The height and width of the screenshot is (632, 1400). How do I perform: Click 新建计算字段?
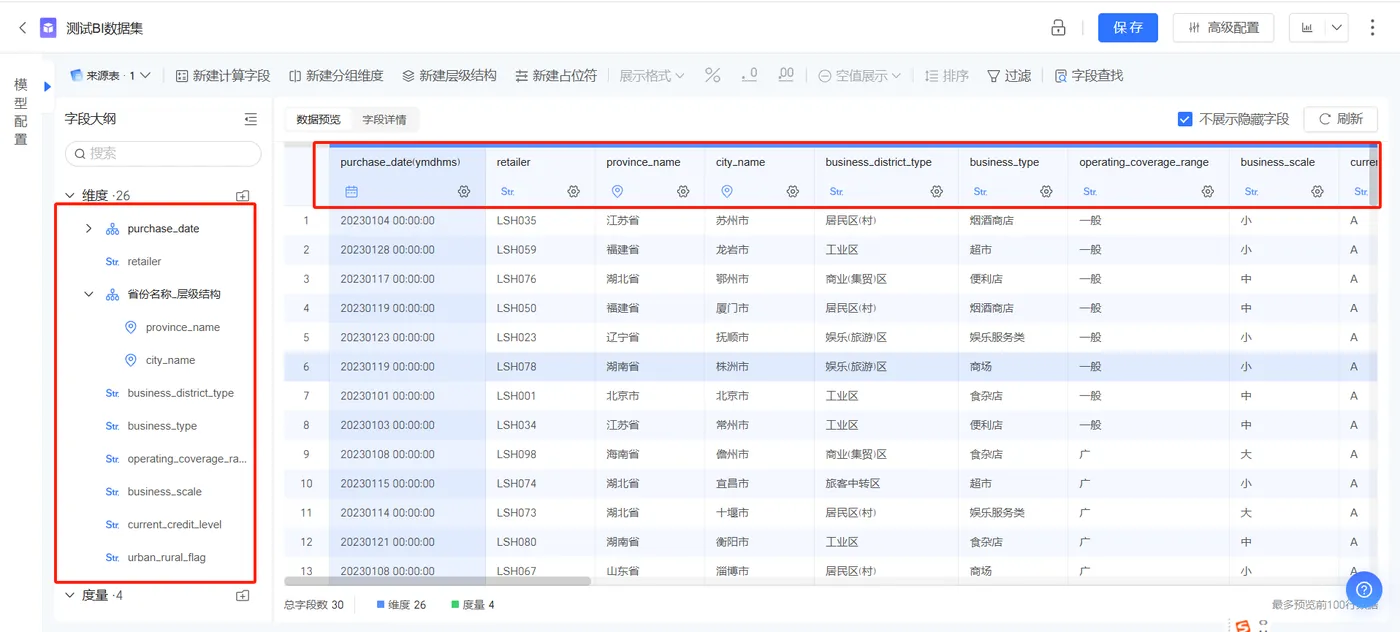(x=222, y=76)
